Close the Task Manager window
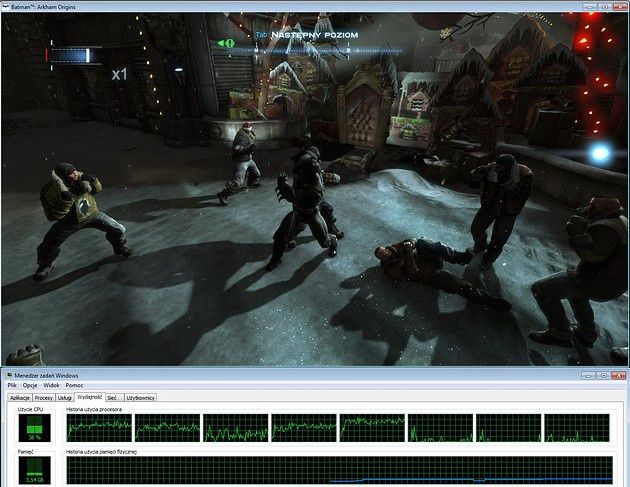Viewport: 630px width, 487px height. (619, 375)
